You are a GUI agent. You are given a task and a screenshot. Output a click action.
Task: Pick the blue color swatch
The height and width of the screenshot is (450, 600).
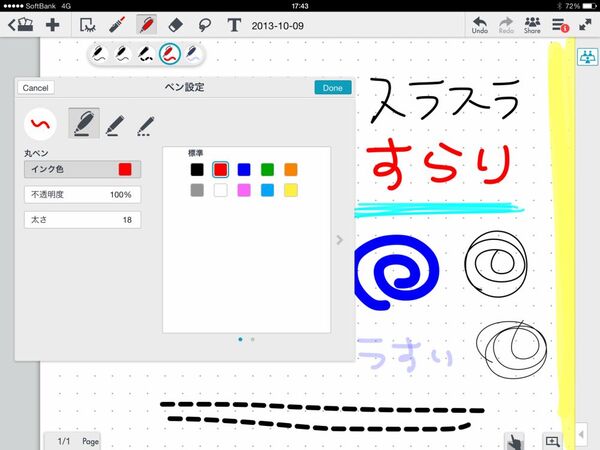tap(244, 169)
